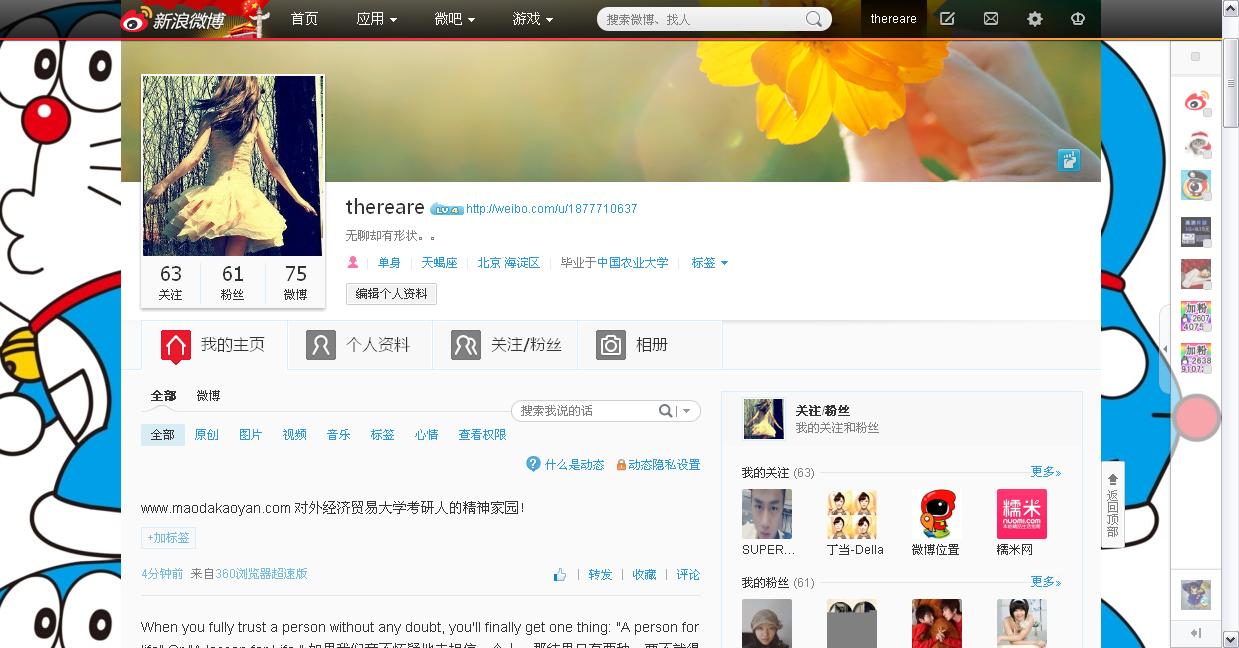Open the red photo sidebar thumbnail
The width and height of the screenshot is (1239, 648).
(1196, 274)
